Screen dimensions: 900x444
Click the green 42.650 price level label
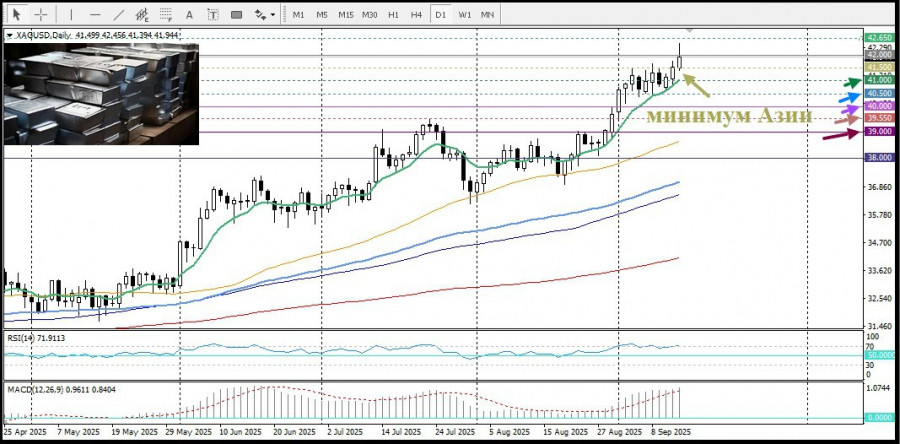[x=879, y=37]
